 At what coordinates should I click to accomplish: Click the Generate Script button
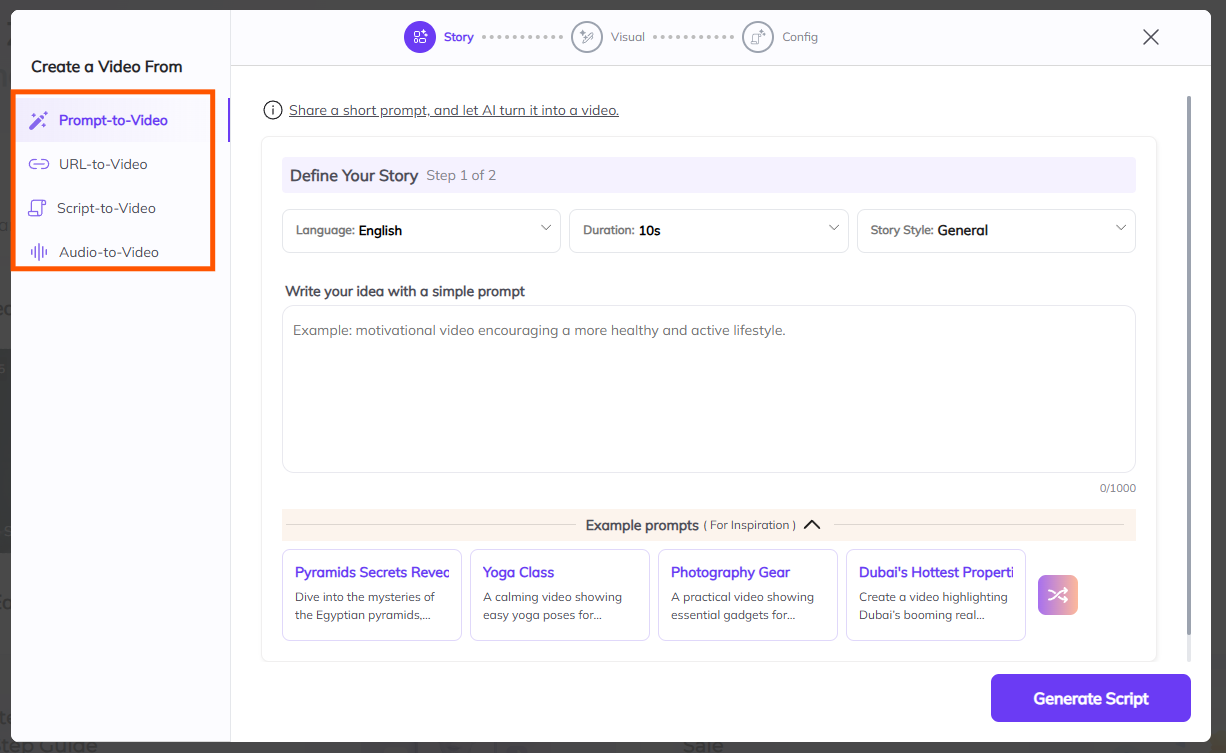1091,698
